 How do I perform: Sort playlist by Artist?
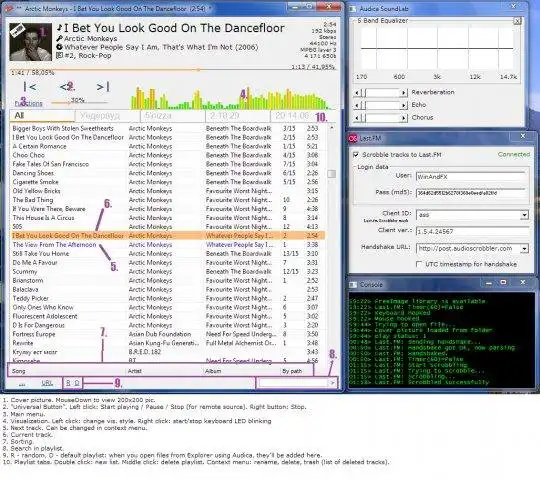(x=135, y=371)
